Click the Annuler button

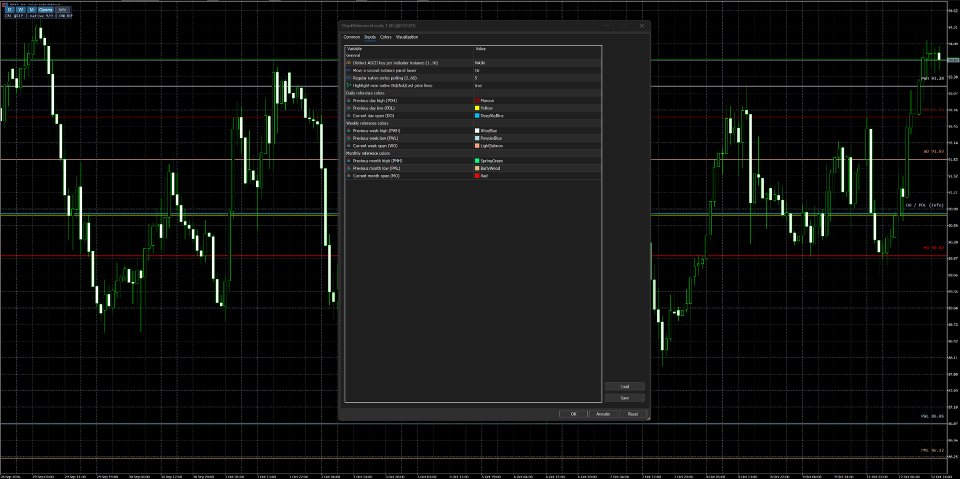click(603, 414)
